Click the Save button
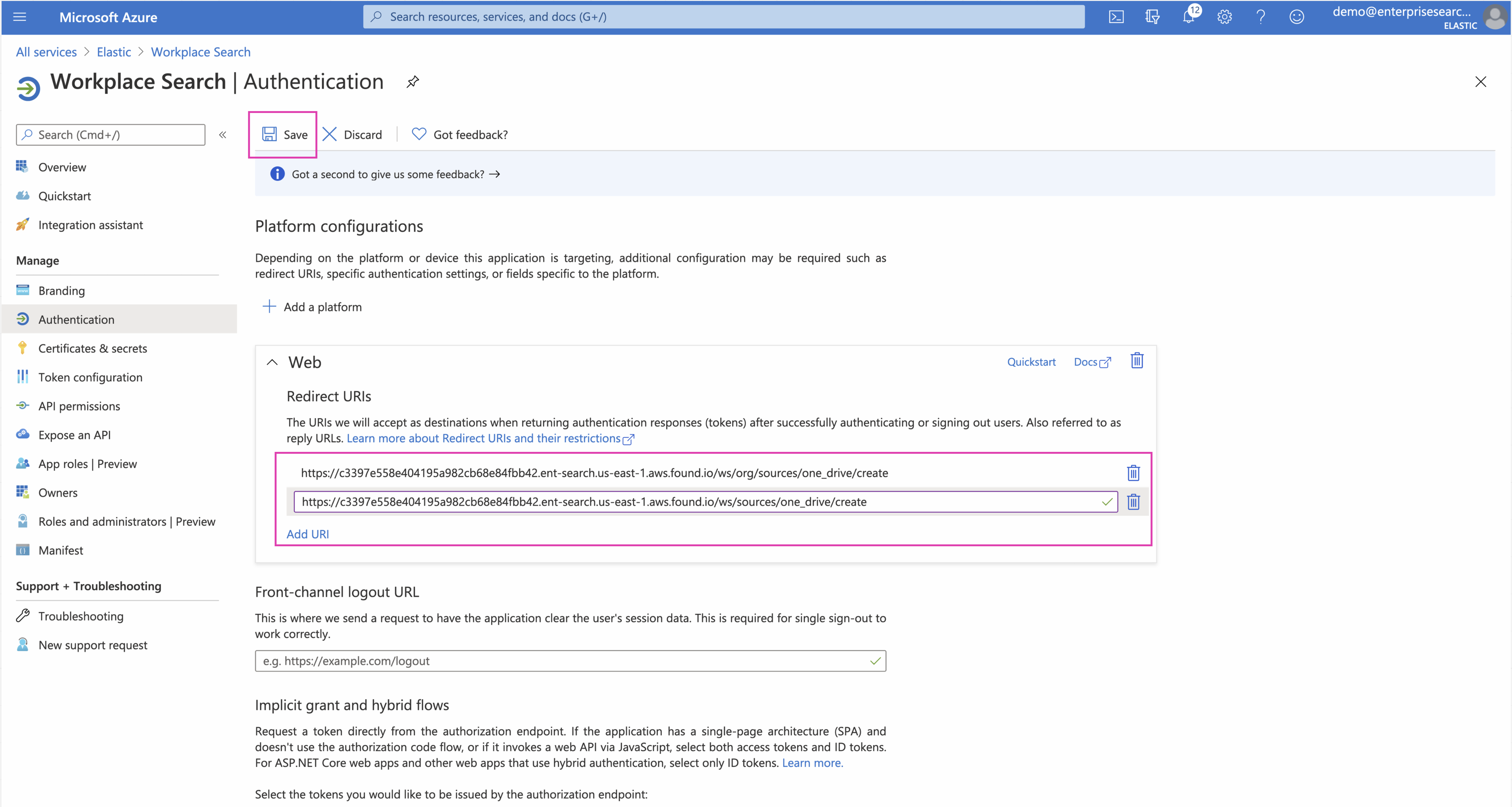This screenshot has height=807, width=1512. (x=284, y=135)
